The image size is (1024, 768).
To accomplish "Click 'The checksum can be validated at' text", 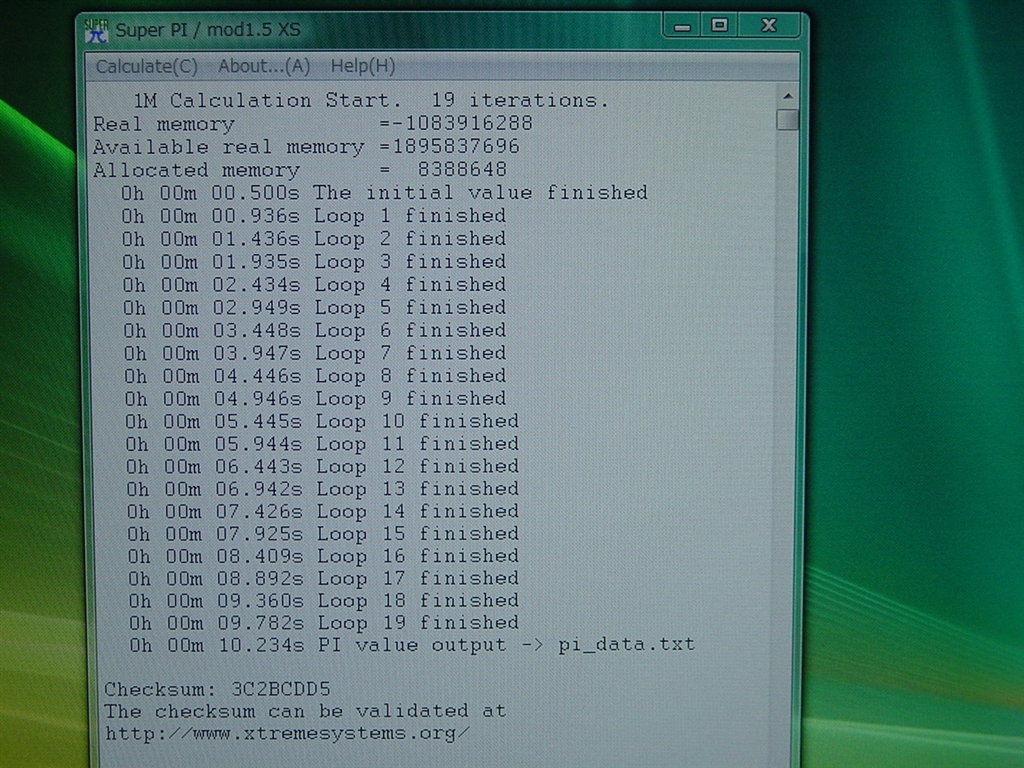I will click(x=305, y=711).
